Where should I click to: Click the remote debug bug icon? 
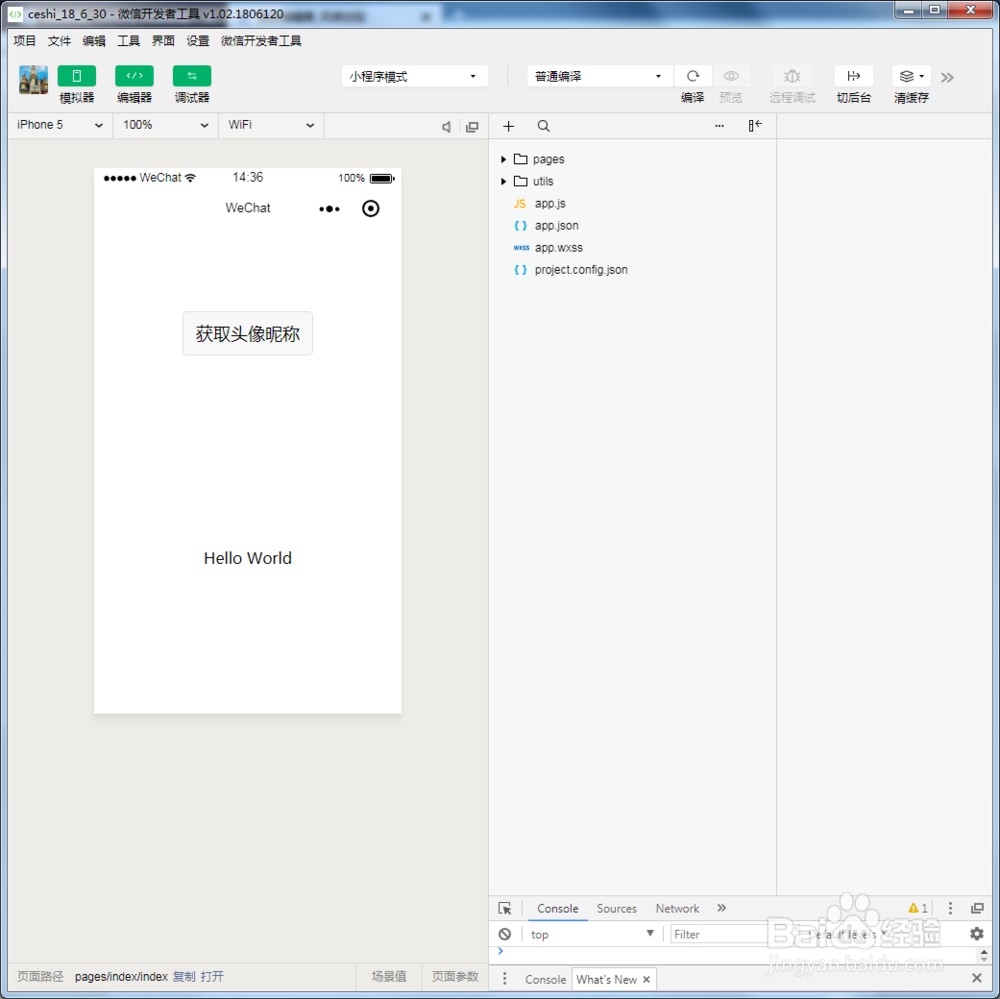tap(792, 76)
